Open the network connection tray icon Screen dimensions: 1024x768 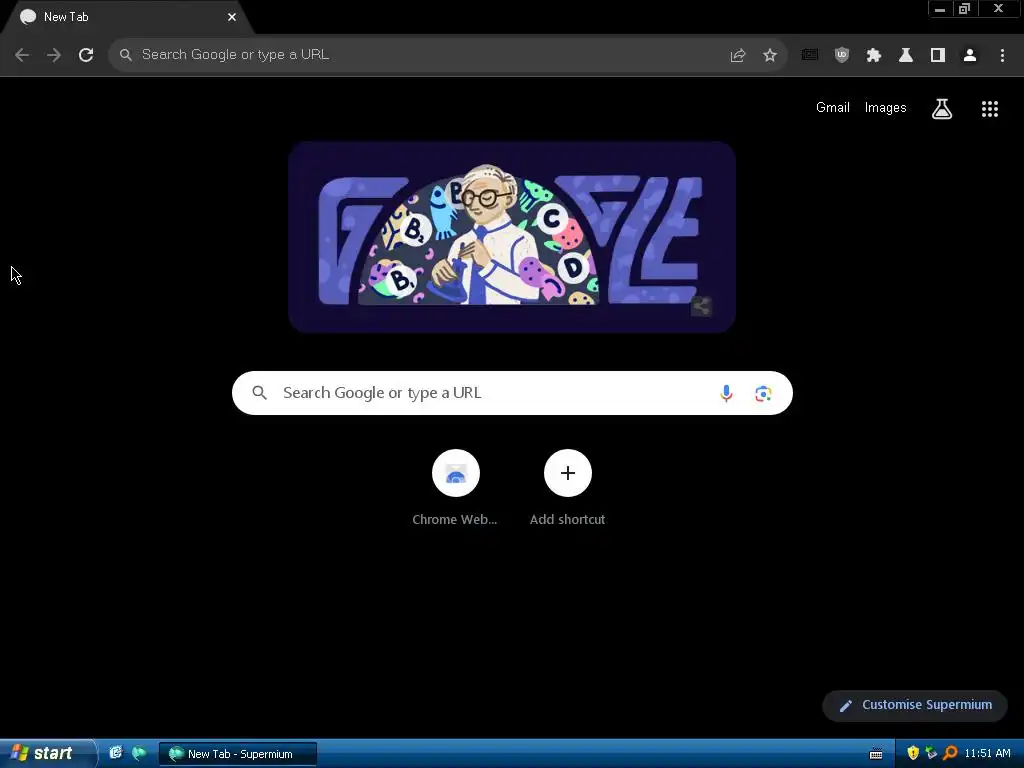[x=931, y=753]
